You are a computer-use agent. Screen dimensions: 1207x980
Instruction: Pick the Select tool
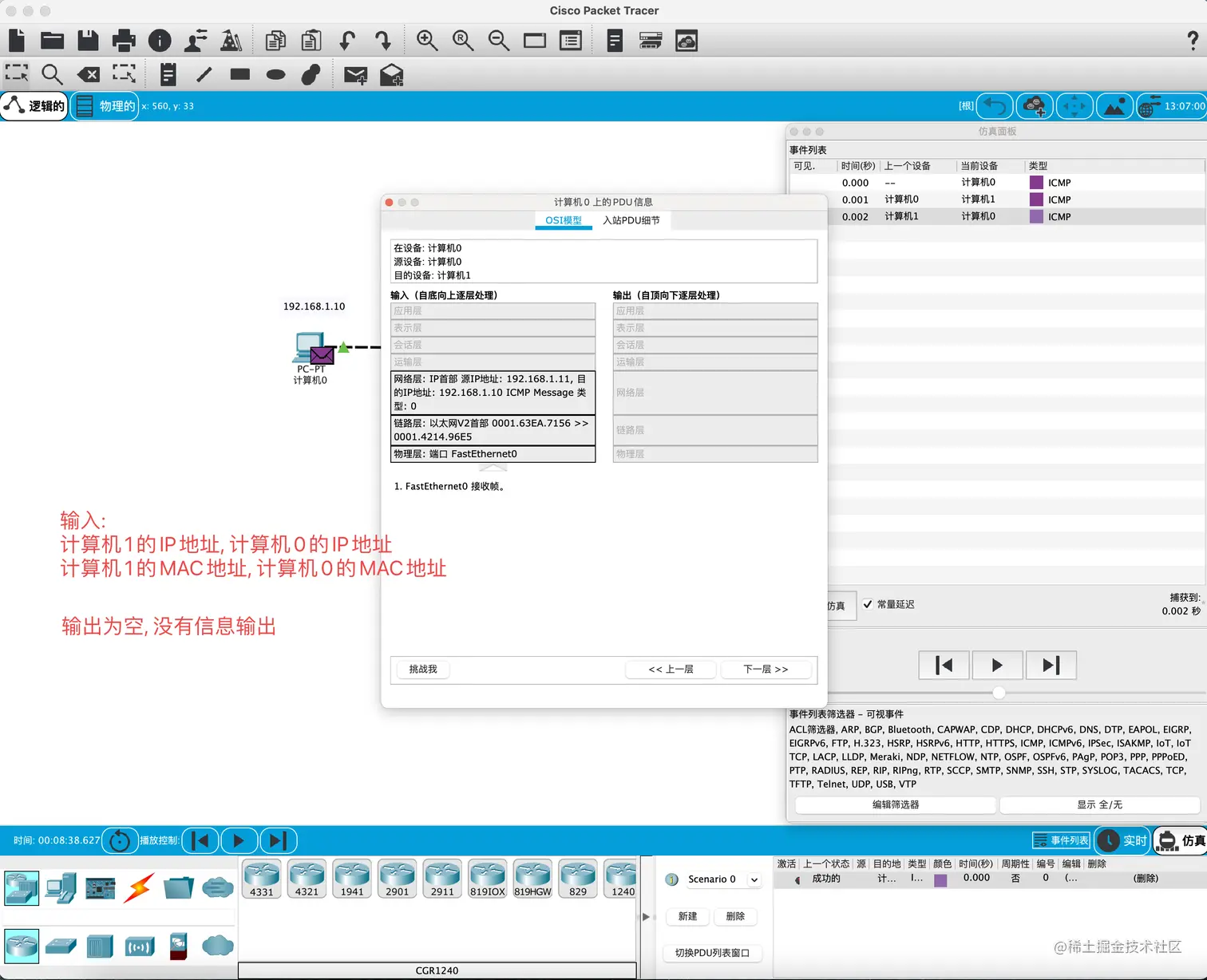(x=17, y=73)
